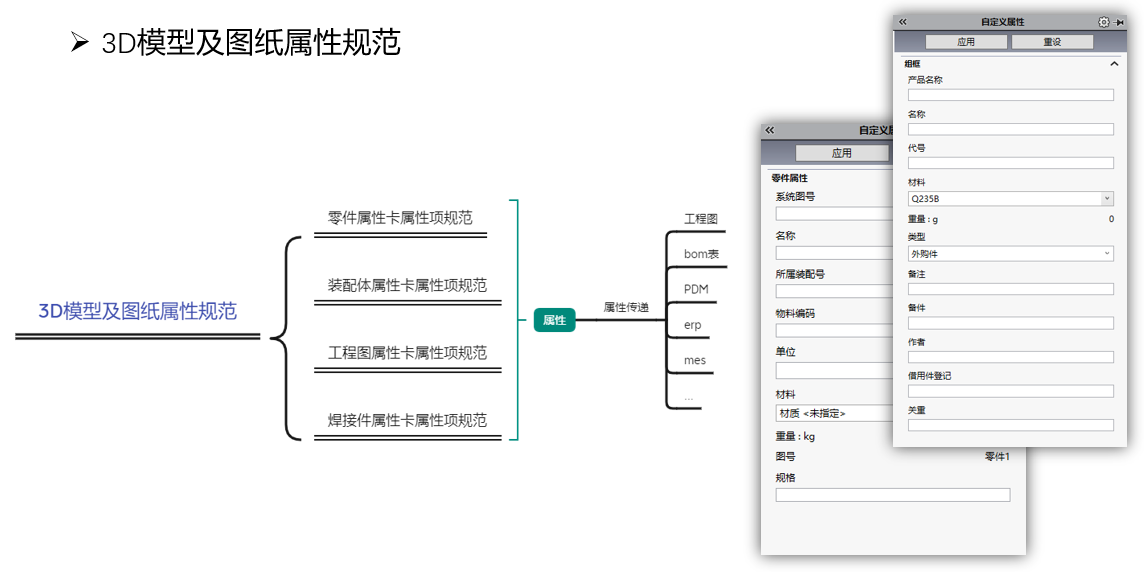Click the gear settings icon in front panel
Screen dimensions: 1144x572
(x=1104, y=22)
